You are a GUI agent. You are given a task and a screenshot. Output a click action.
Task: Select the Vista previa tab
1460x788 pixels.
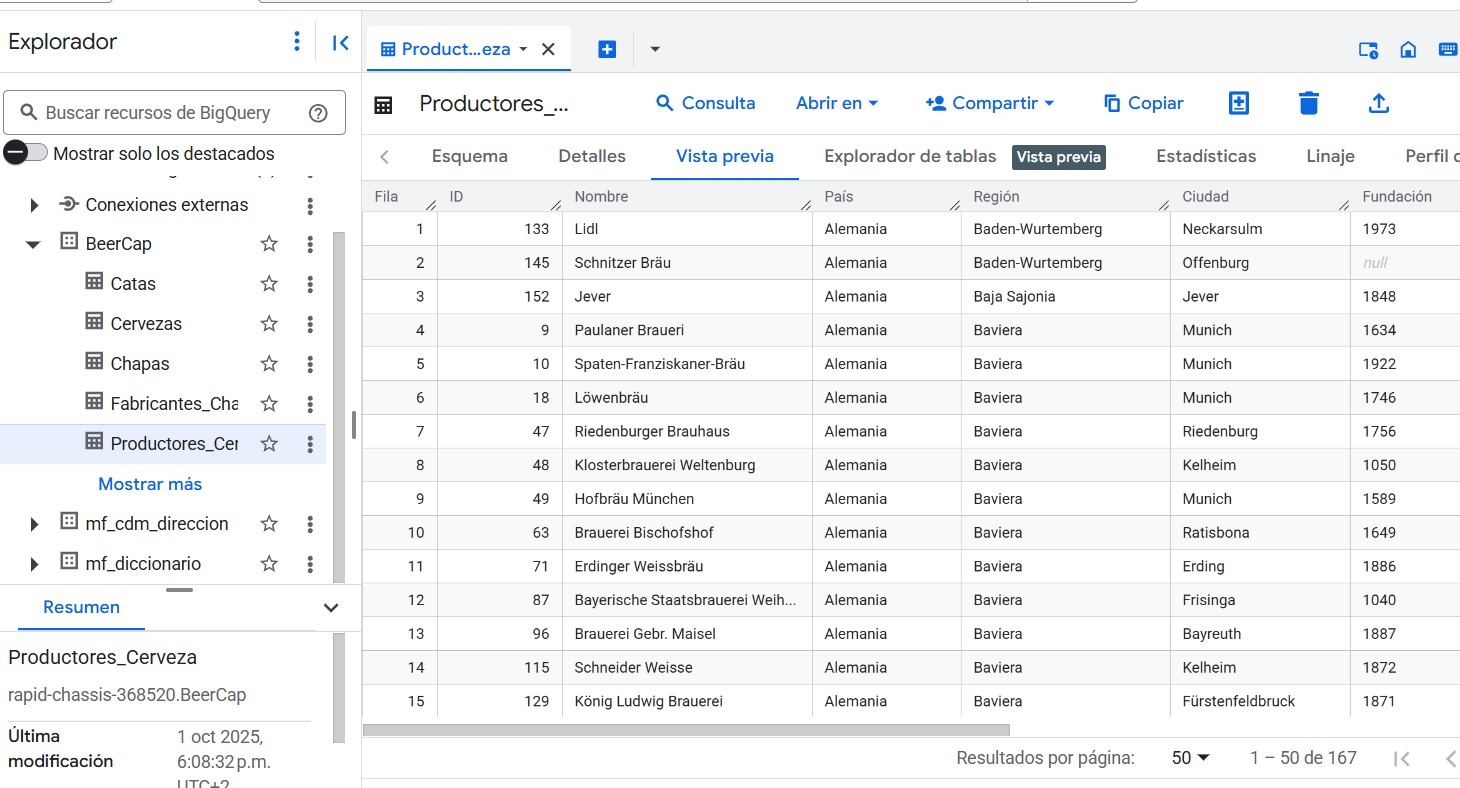tap(725, 156)
